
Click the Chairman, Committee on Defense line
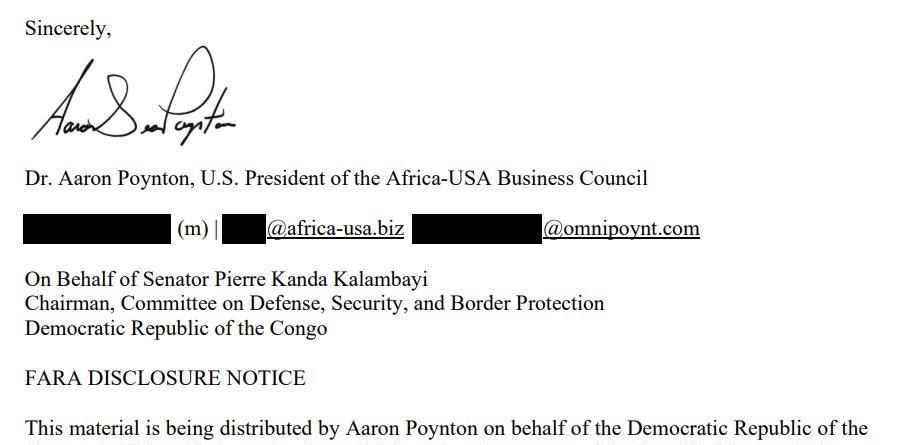coord(314,304)
